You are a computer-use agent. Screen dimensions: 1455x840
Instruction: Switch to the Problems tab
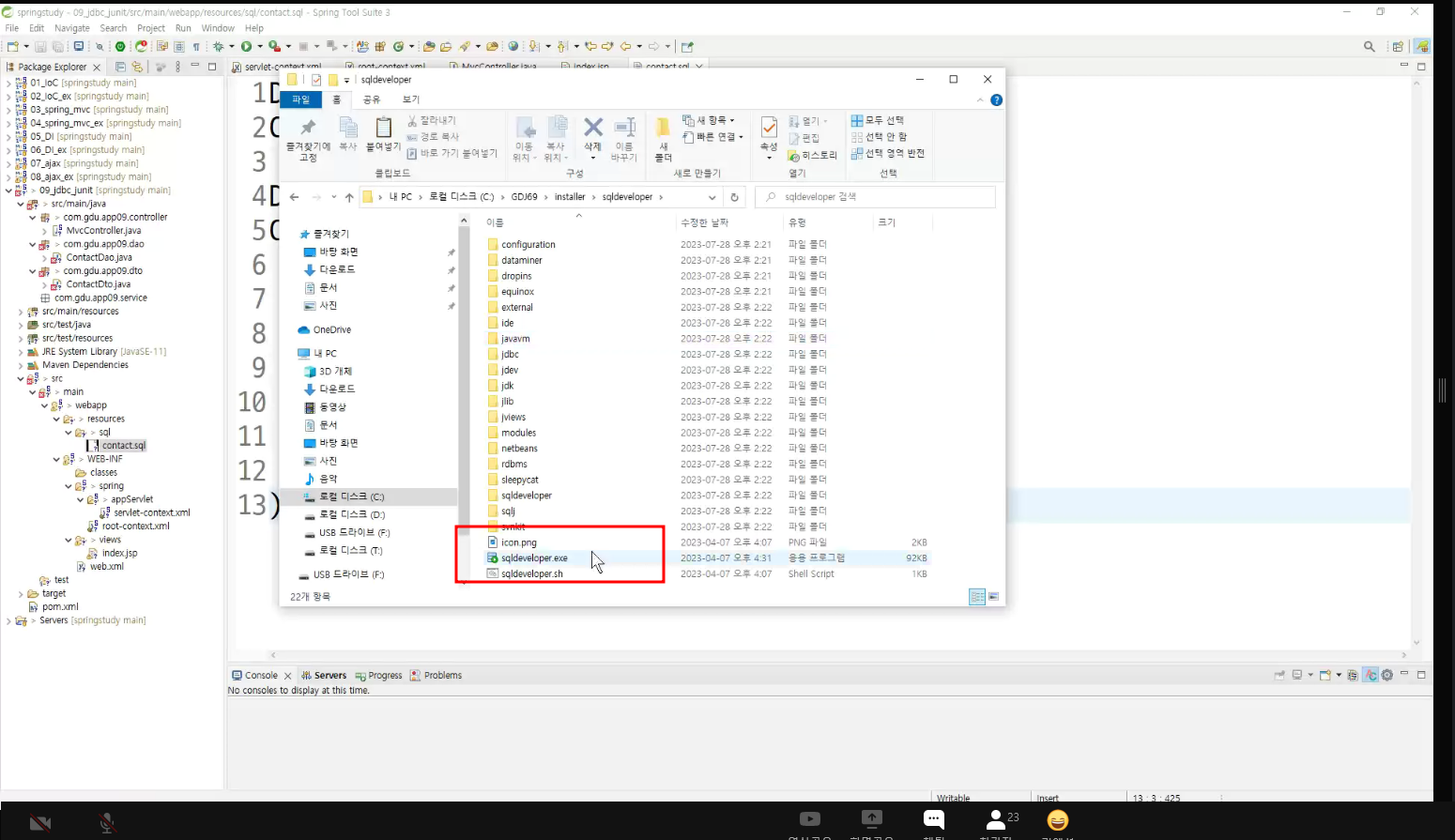click(x=436, y=676)
